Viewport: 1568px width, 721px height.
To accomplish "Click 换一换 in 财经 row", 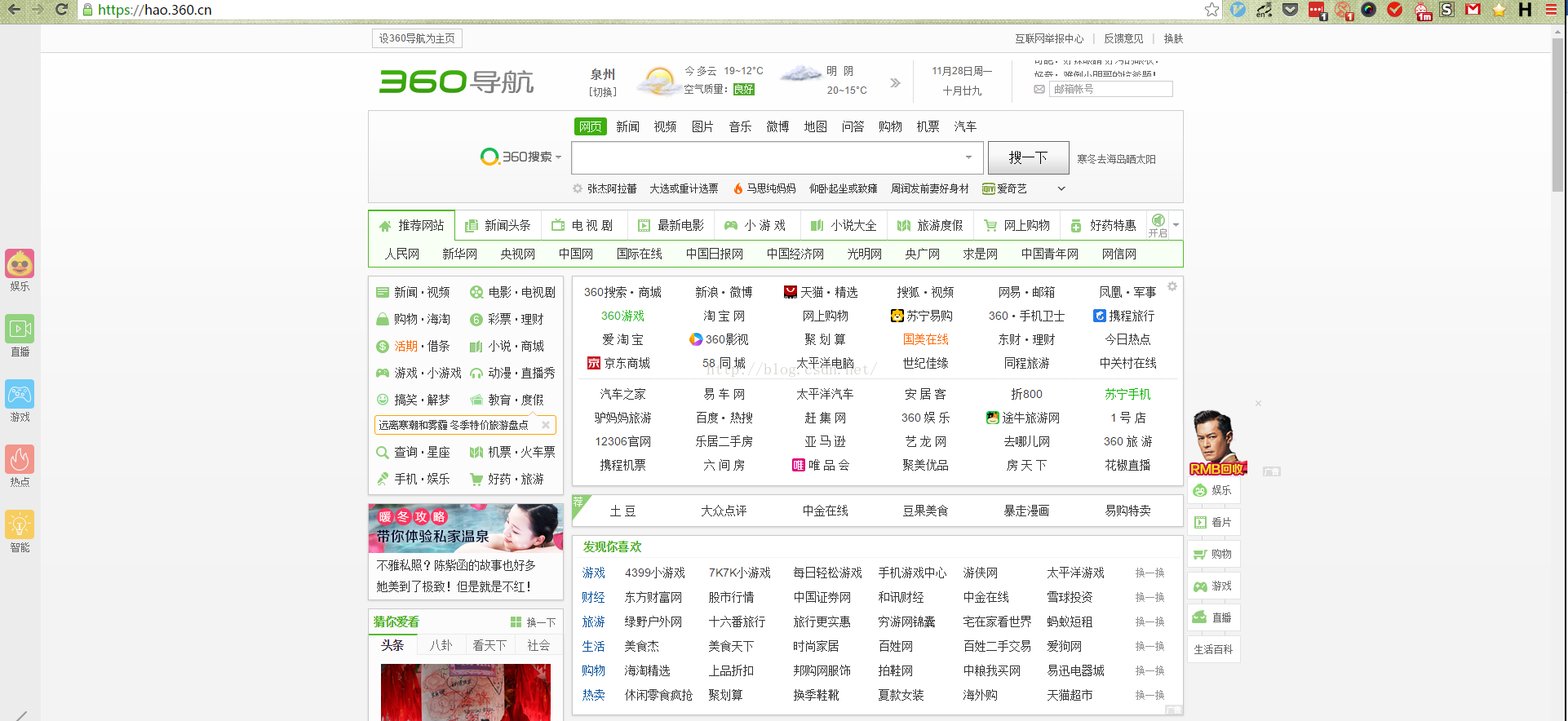I will click(1149, 597).
